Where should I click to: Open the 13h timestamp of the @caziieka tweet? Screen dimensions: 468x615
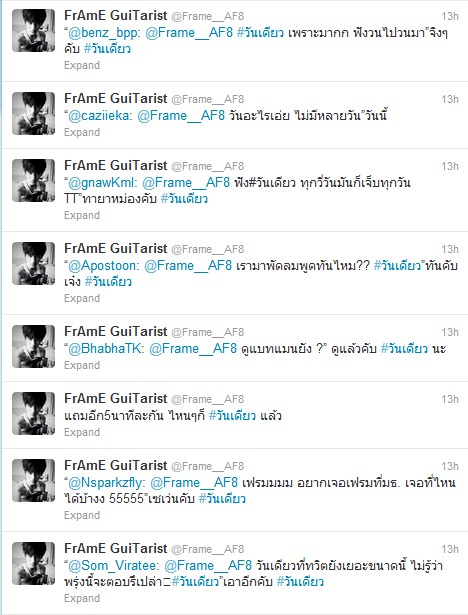(x=450, y=99)
